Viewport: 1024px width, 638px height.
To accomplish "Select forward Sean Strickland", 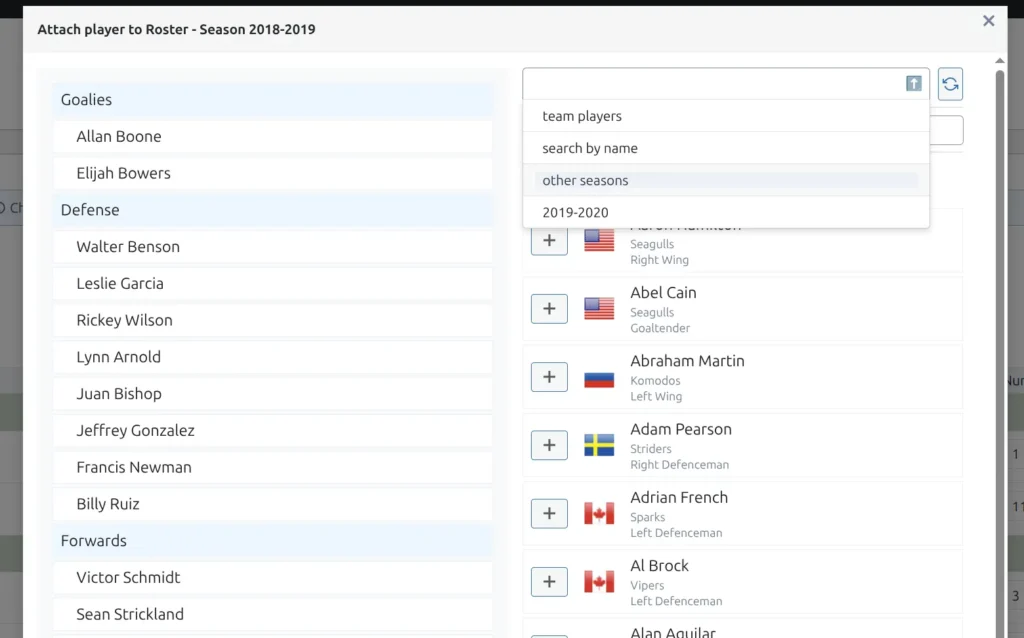I will click(273, 614).
